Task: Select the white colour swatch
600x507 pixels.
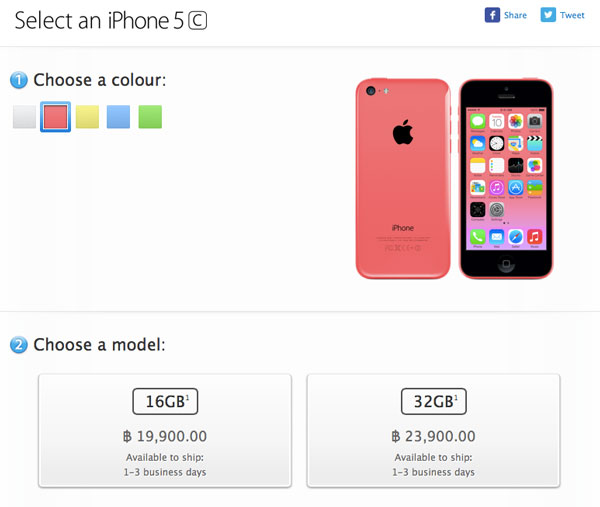Action: coord(25,117)
